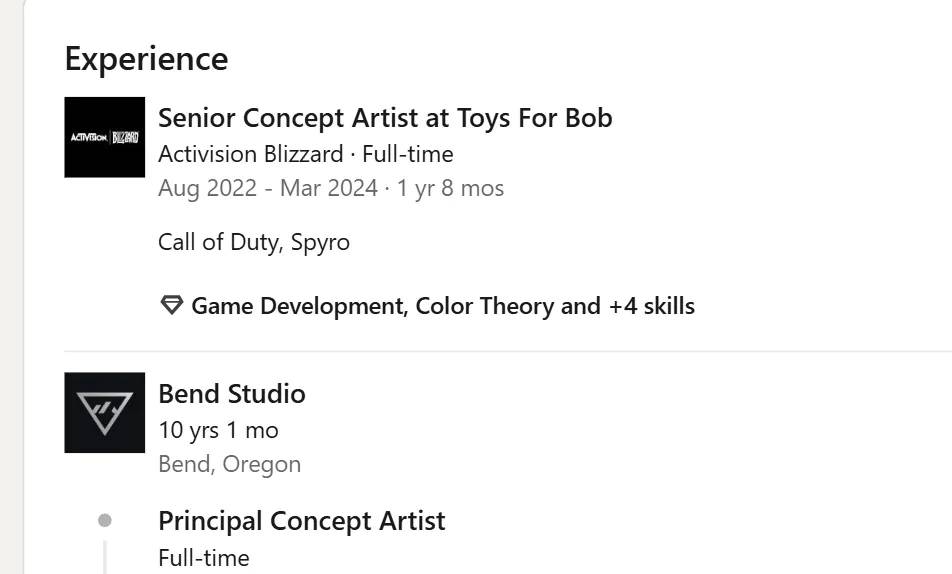This screenshot has width=952, height=574.
Task: Click the Activision Blizzard company name text
Action: point(250,154)
